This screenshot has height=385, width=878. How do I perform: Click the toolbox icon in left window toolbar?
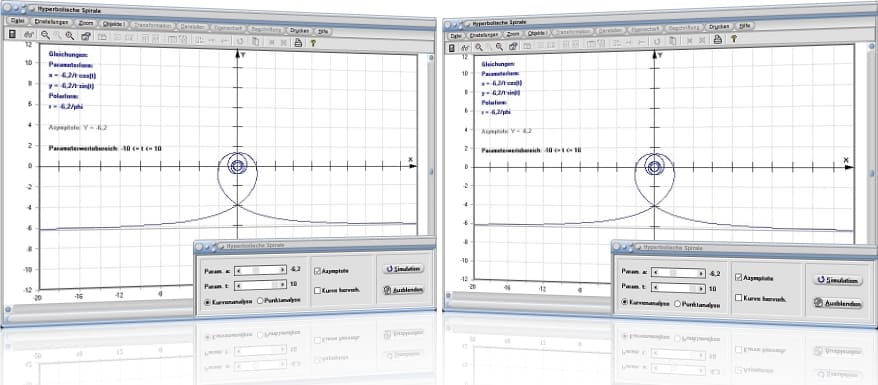coord(85,36)
